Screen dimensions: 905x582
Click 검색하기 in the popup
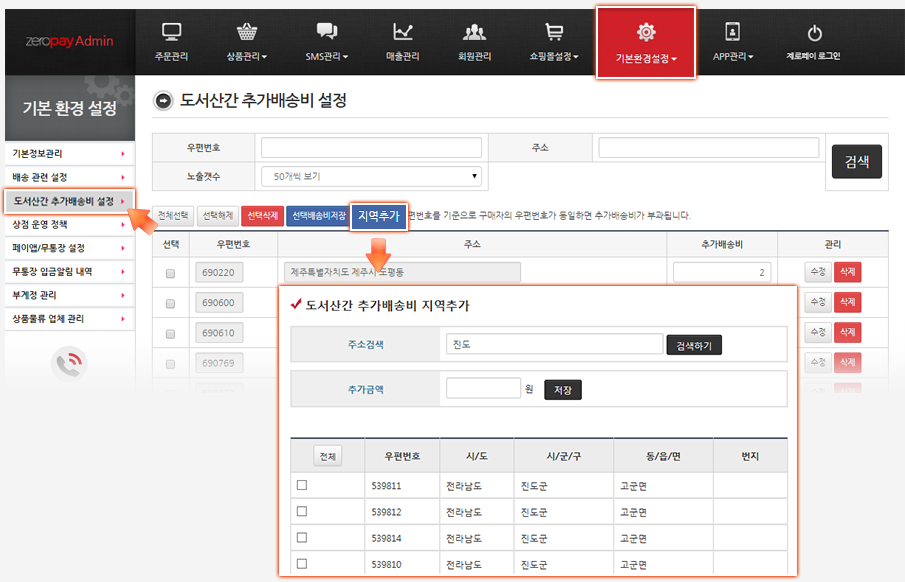[694, 345]
